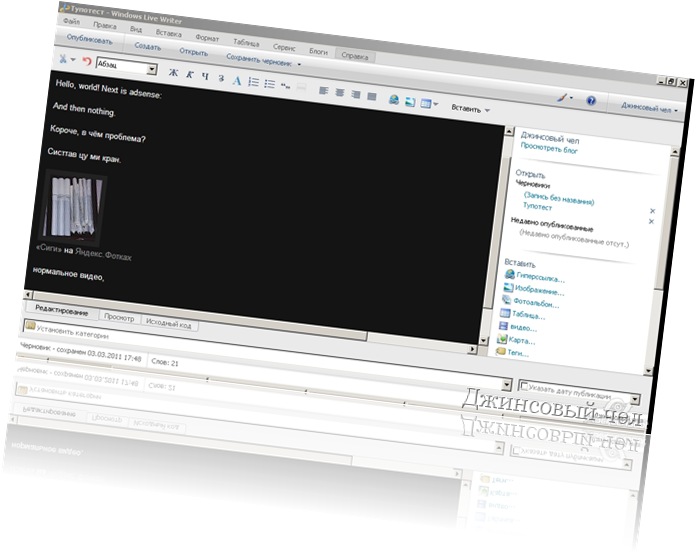This screenshot has height=554, width=696.
Task: Open the Типотест draft link
Action: tap(537, 206)
